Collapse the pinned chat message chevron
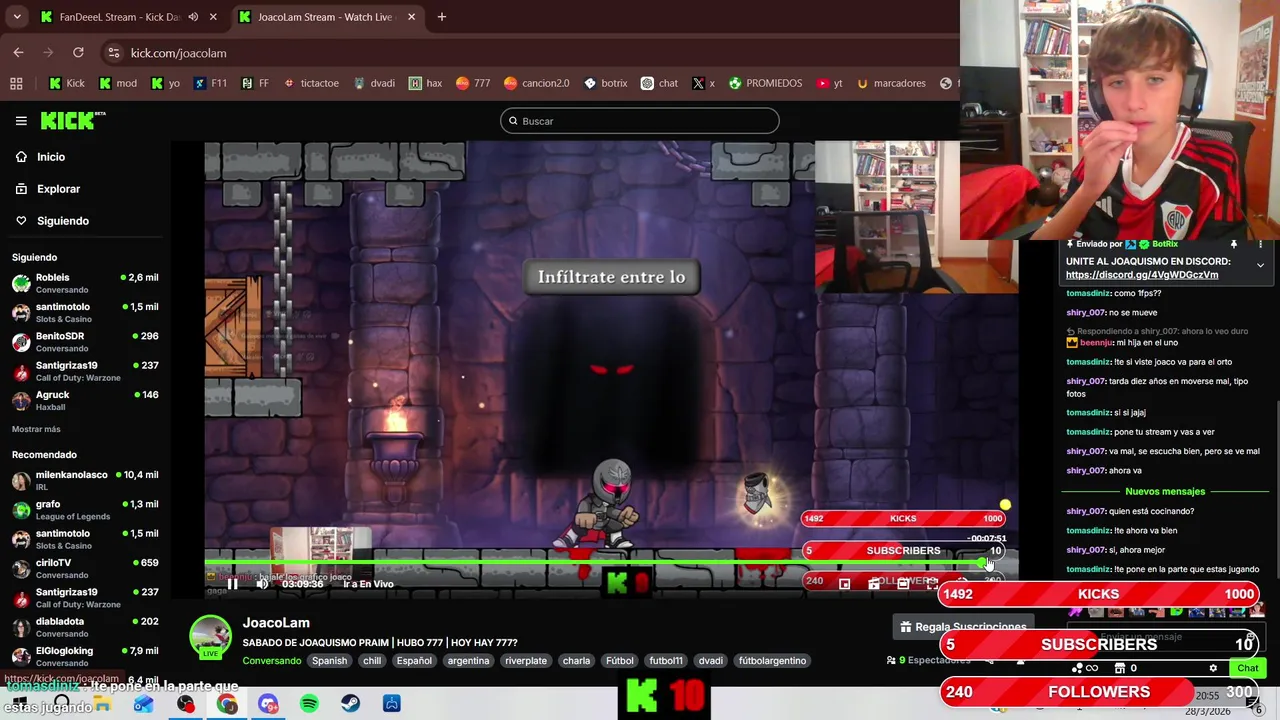 [1260, 265]
